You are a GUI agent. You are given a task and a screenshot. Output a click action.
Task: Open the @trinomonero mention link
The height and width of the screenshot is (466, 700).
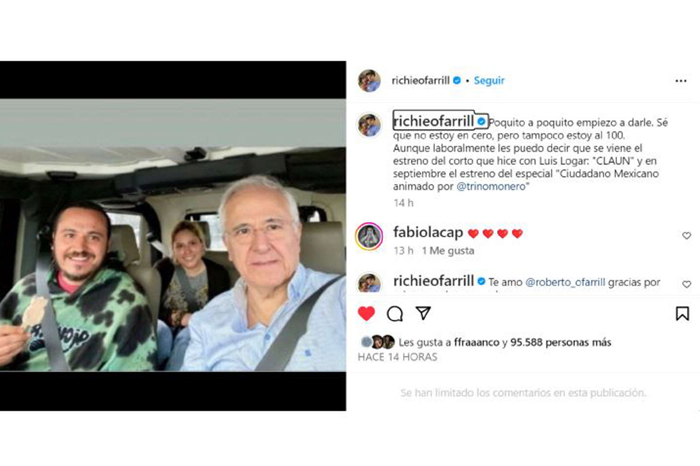pos(491,187)
